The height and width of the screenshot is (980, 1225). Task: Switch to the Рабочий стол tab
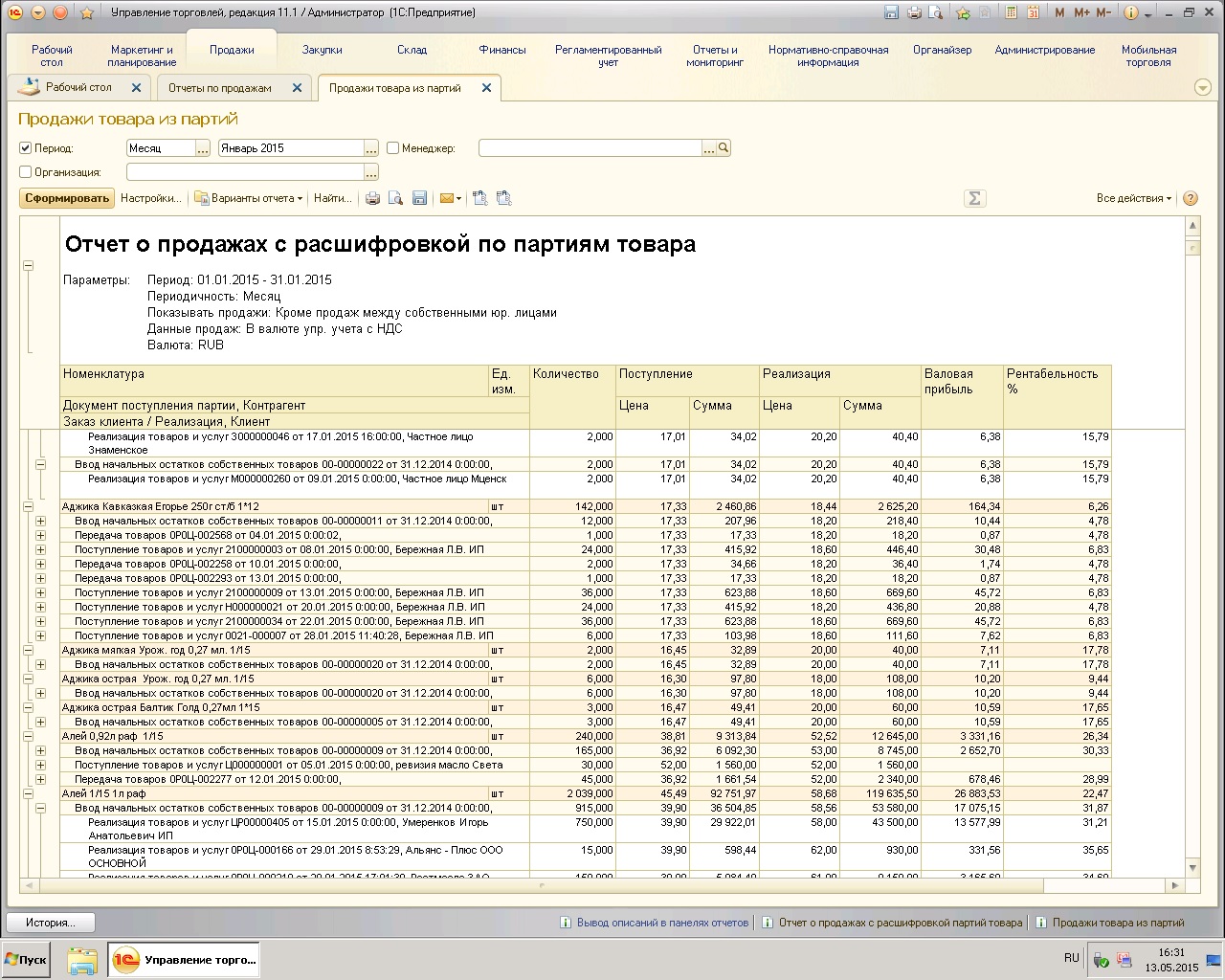pyautogui.click(x=78, y=87)
